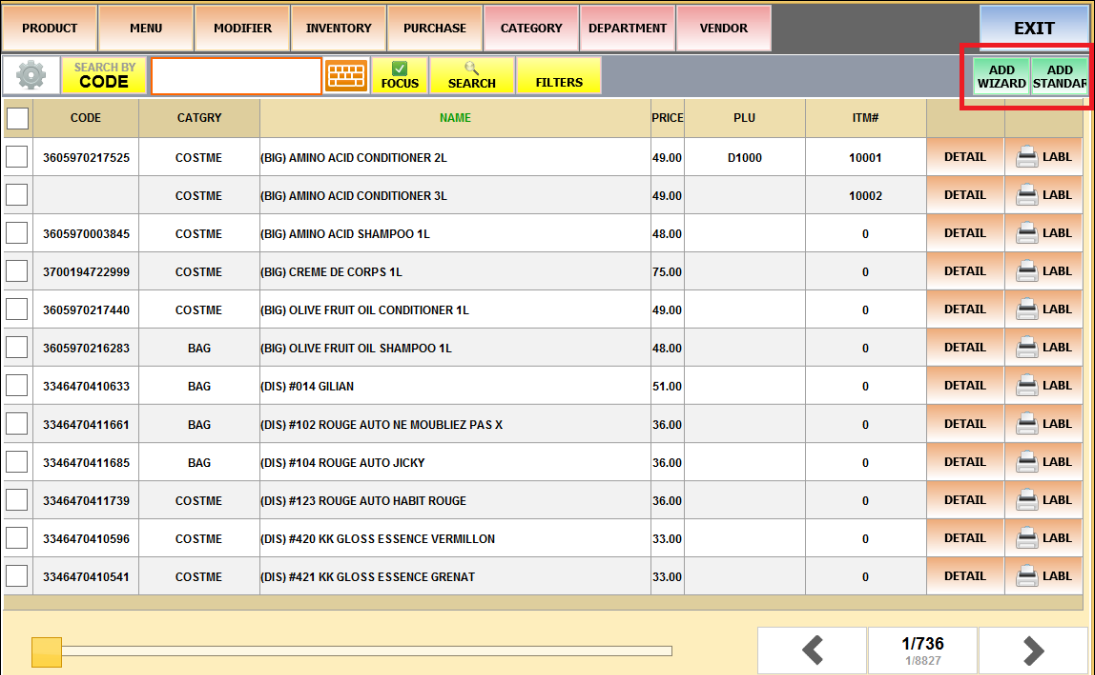1095x675 pixels.
Task: Tick checkbox for #421 KK Gloss Essence Grenat
Action: coord(17,577)
